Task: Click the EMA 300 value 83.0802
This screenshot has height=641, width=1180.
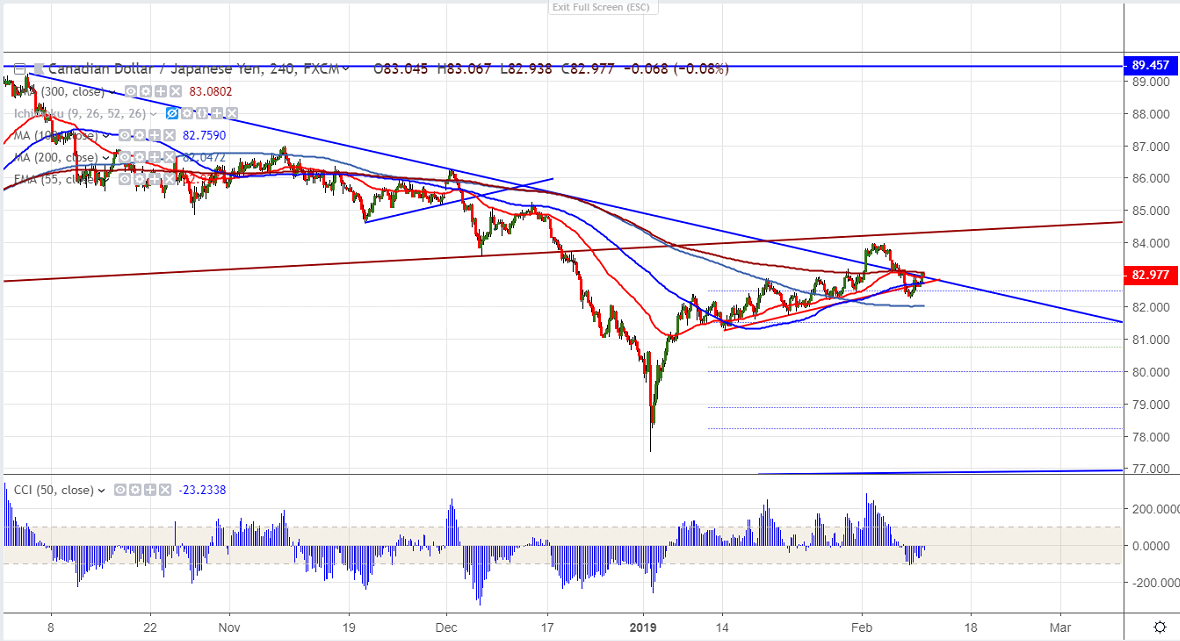Action: [211, 92]
